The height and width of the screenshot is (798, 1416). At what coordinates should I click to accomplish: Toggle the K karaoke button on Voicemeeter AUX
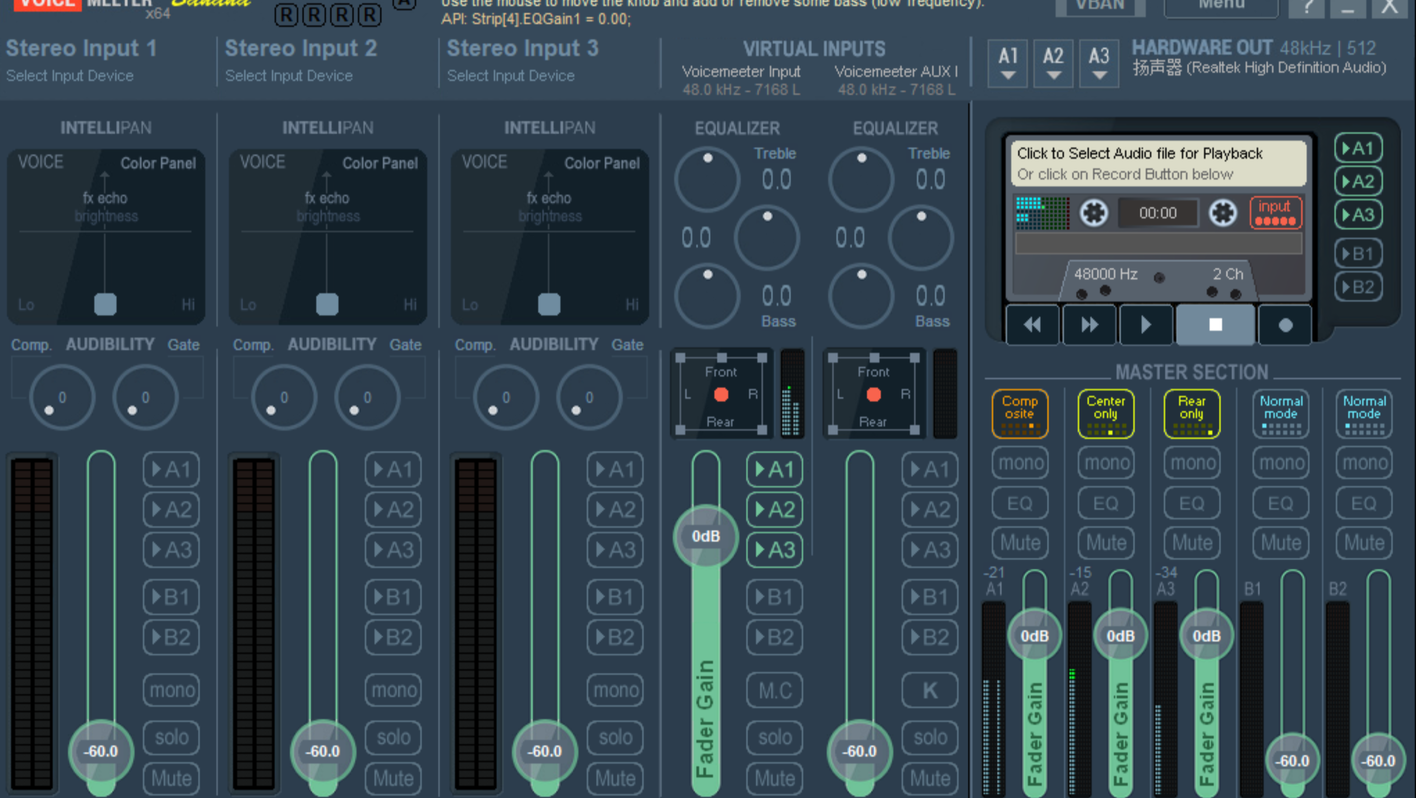(929, 689)
